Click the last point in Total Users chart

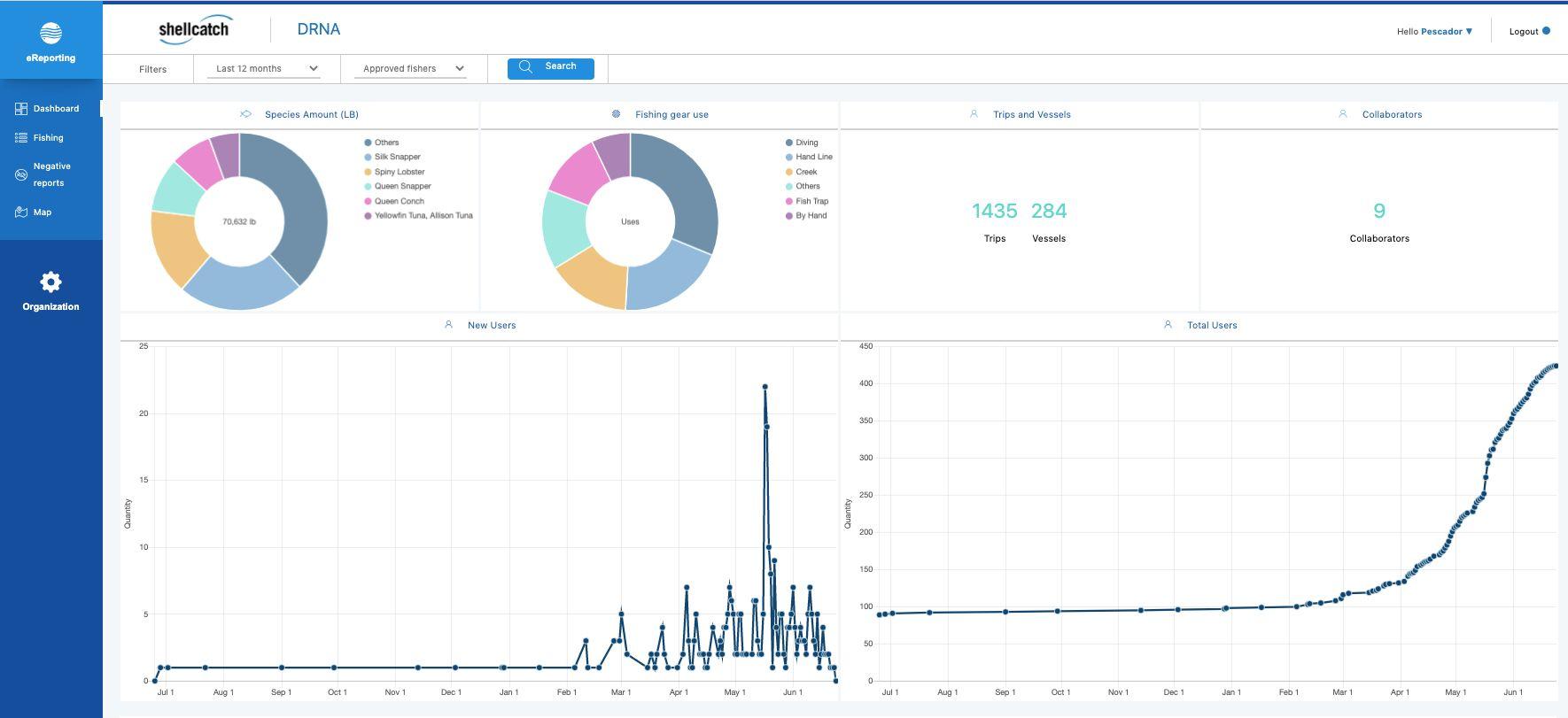point(1556,366)
